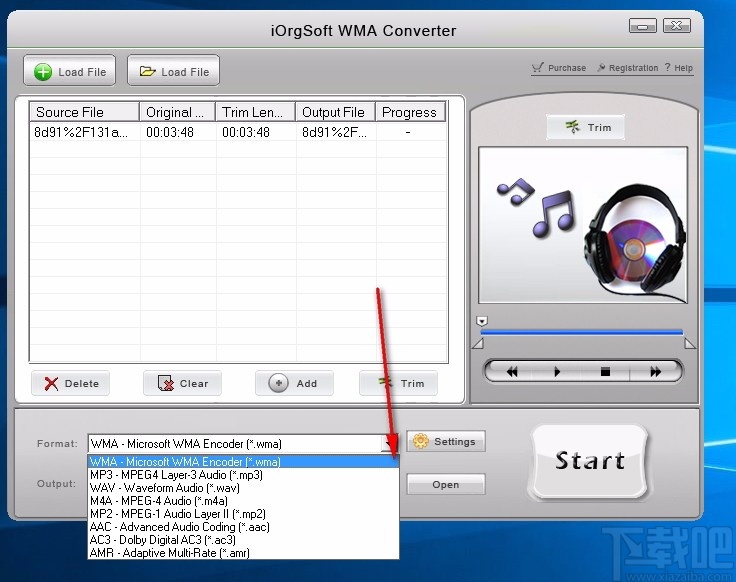This screenshot has height=582, width=736.
Task: Click the Trim button below the file list
Action: coord(399,383)
